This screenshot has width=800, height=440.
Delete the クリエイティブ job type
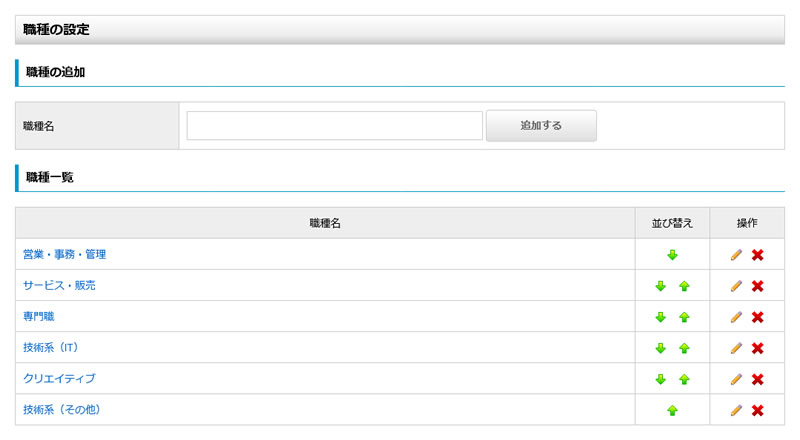tap(758, 379)
